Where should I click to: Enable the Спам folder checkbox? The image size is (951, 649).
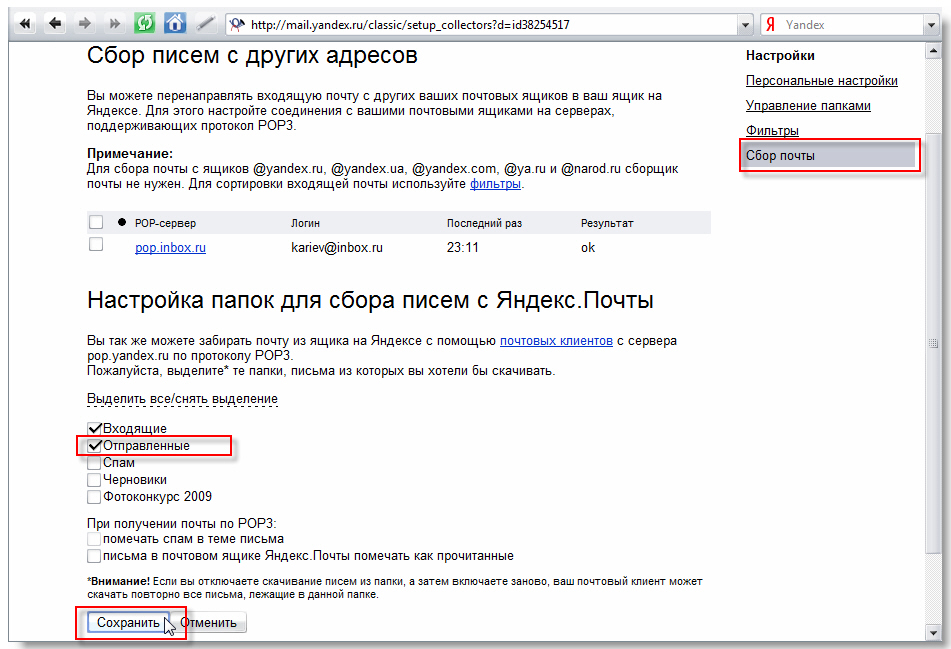[94, 463]
